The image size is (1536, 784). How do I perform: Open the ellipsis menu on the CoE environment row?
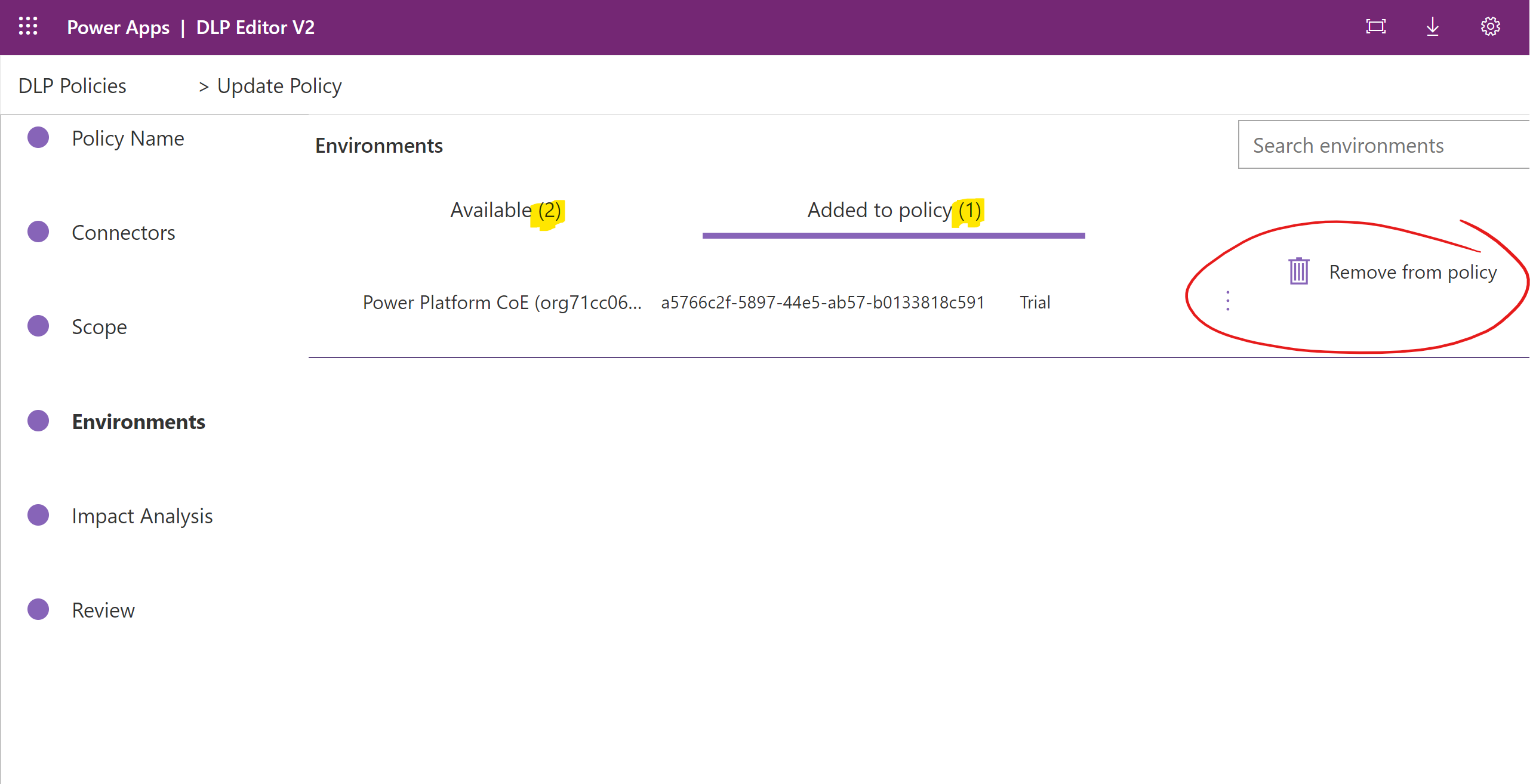click(x=1227, y=301)
